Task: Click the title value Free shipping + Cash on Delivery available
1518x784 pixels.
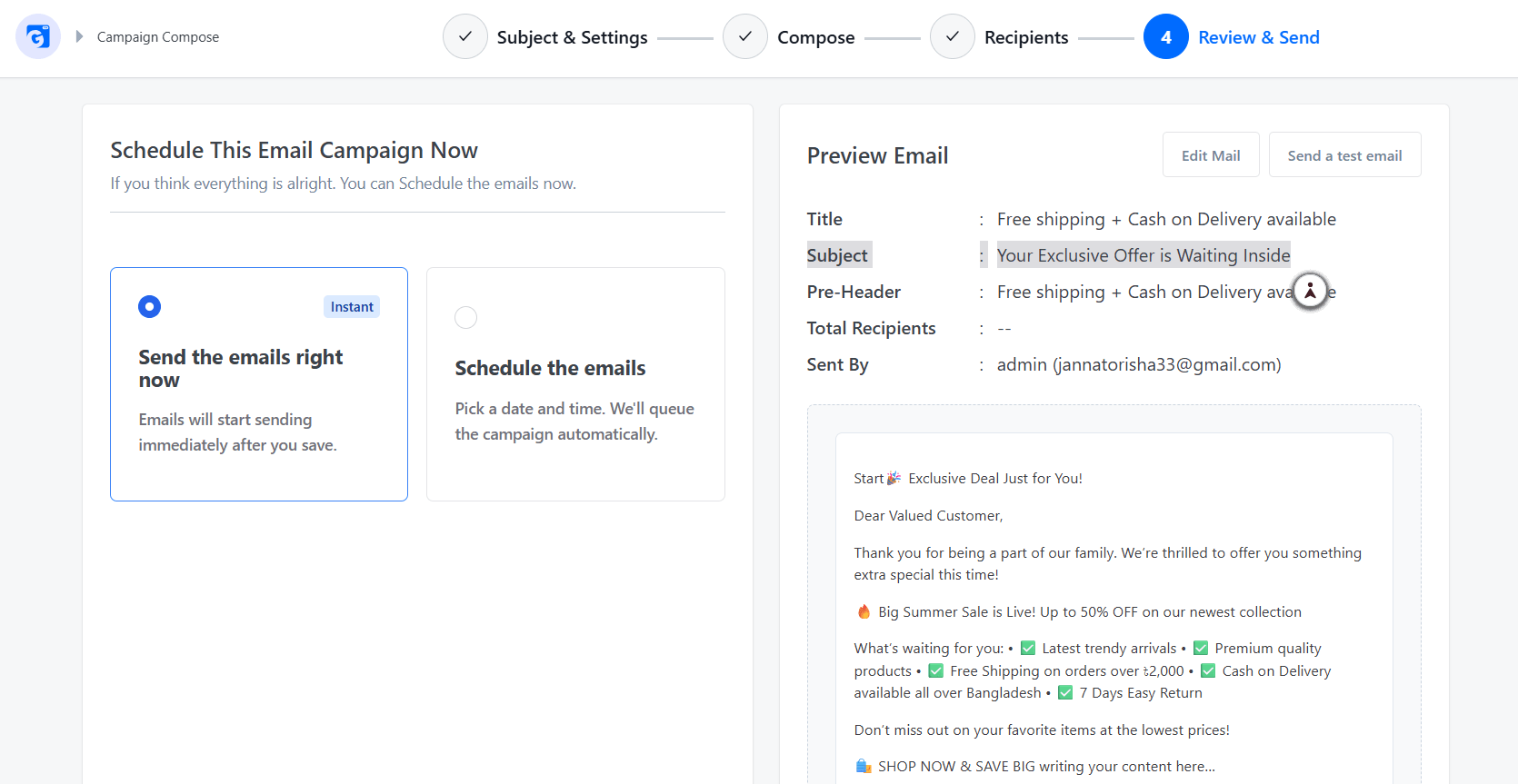Action: (x=1166, y=219)
